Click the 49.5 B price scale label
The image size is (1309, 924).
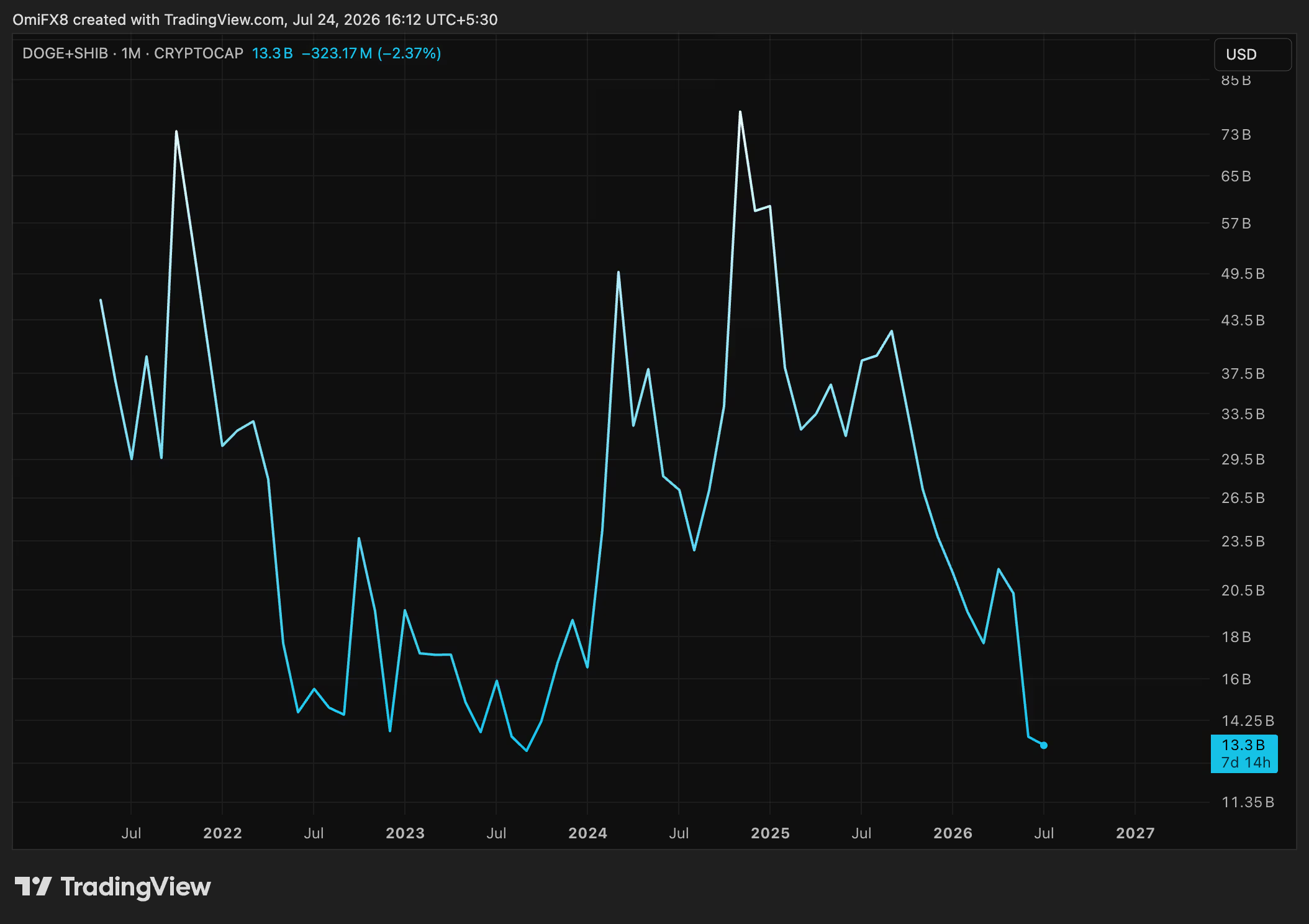coord(1243,274)
